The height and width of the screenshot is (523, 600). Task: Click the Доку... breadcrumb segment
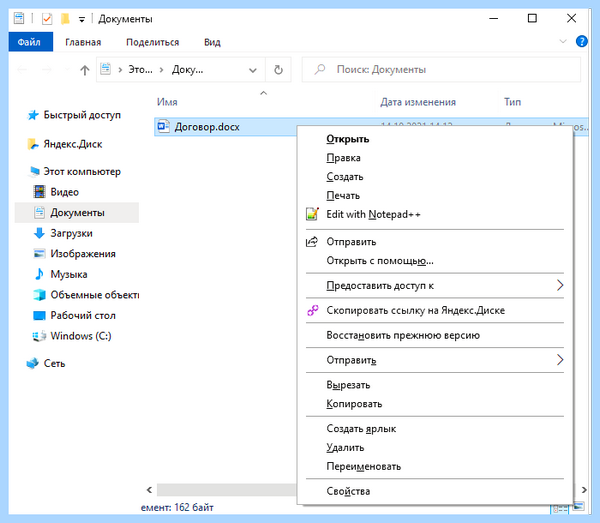(188, 70)
